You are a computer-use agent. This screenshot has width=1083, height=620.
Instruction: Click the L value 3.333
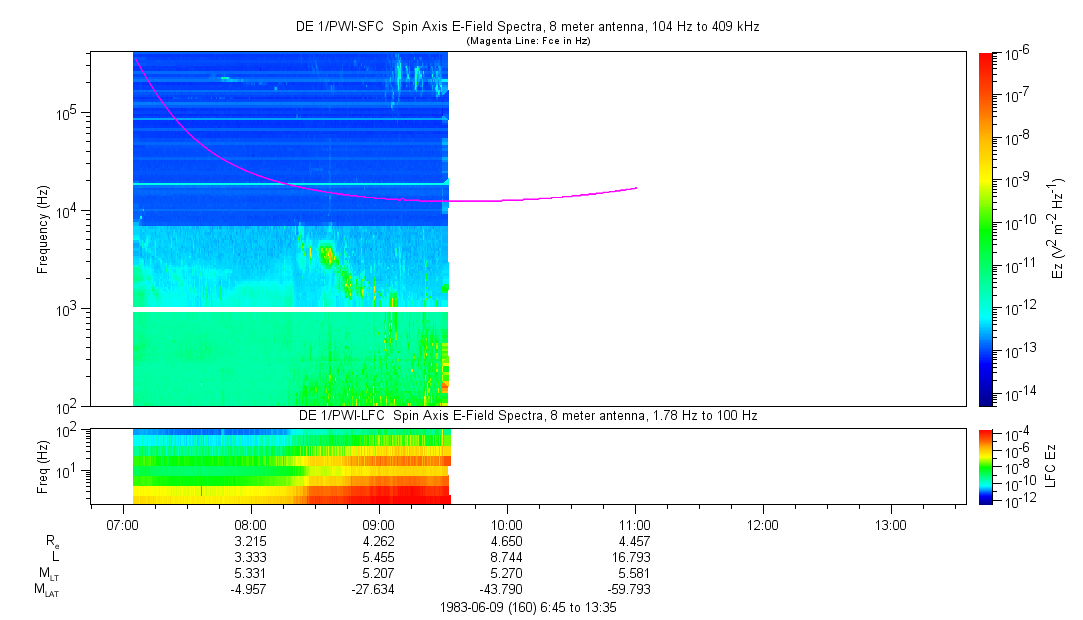point(251,557)
